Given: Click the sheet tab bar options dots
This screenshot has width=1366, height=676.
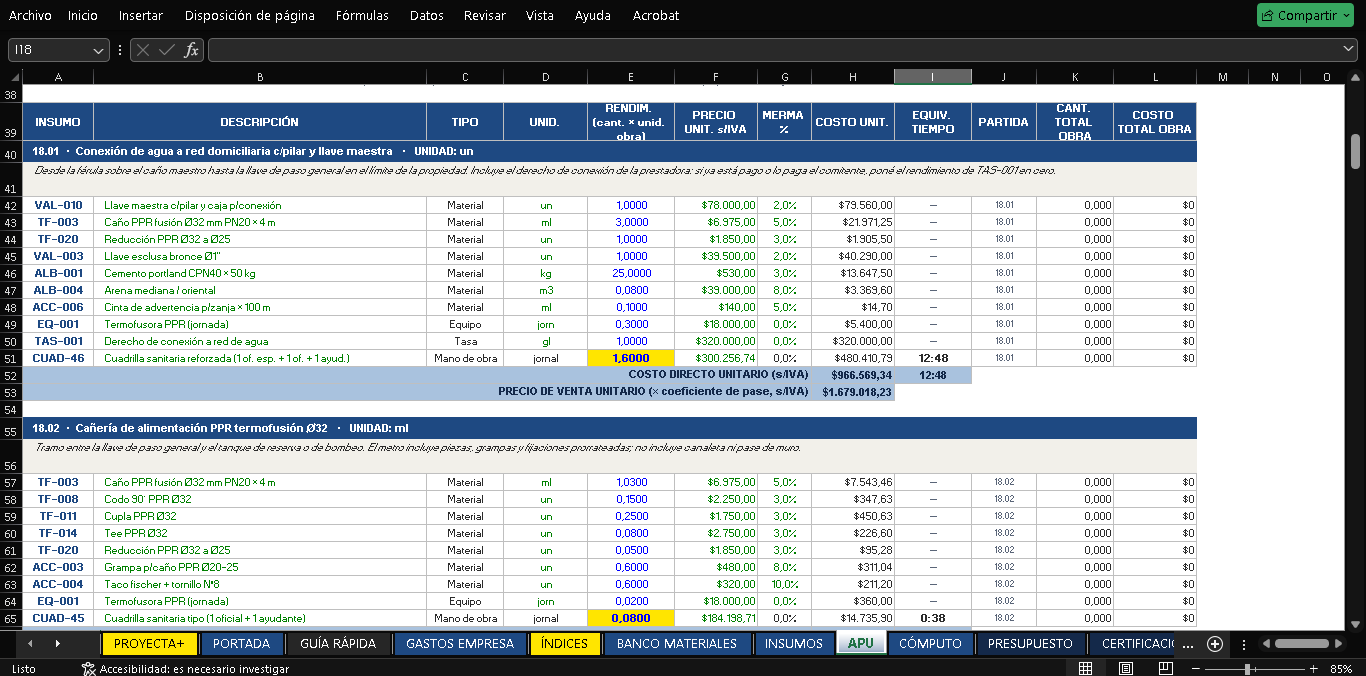Looking at the screenshot, I should click(x=1243, y=644).
